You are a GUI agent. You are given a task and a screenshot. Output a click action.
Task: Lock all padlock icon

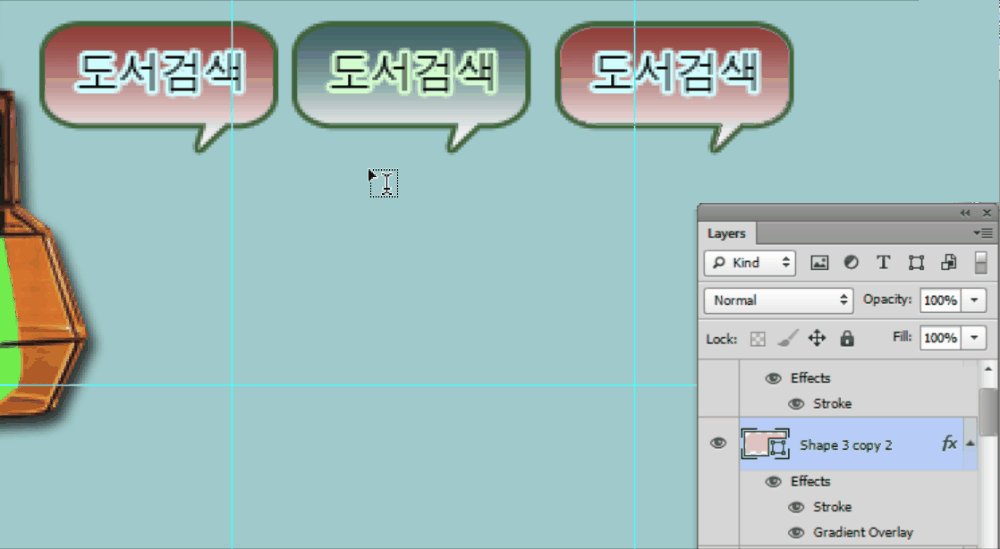coord(847,338)
